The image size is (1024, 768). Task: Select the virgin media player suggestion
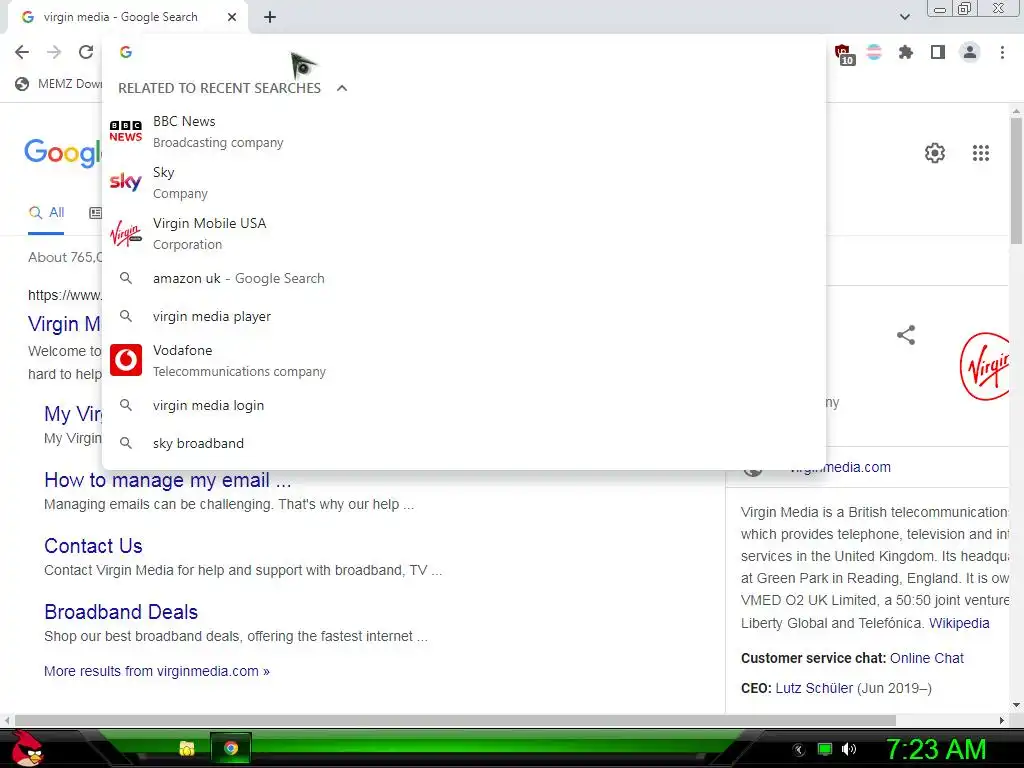click(x=464, y=316)
